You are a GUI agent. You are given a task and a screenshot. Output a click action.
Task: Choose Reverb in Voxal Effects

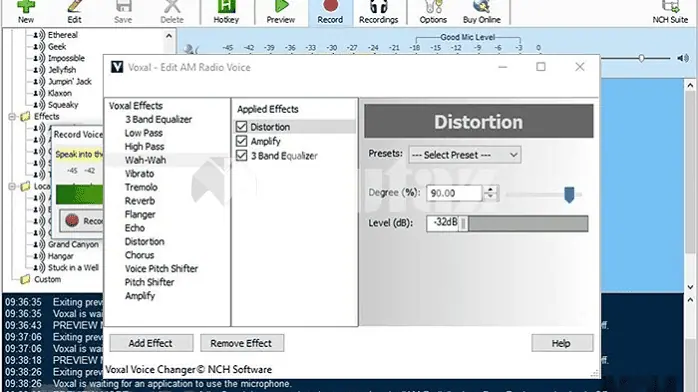pyautogui.click(x=140, y=201)
